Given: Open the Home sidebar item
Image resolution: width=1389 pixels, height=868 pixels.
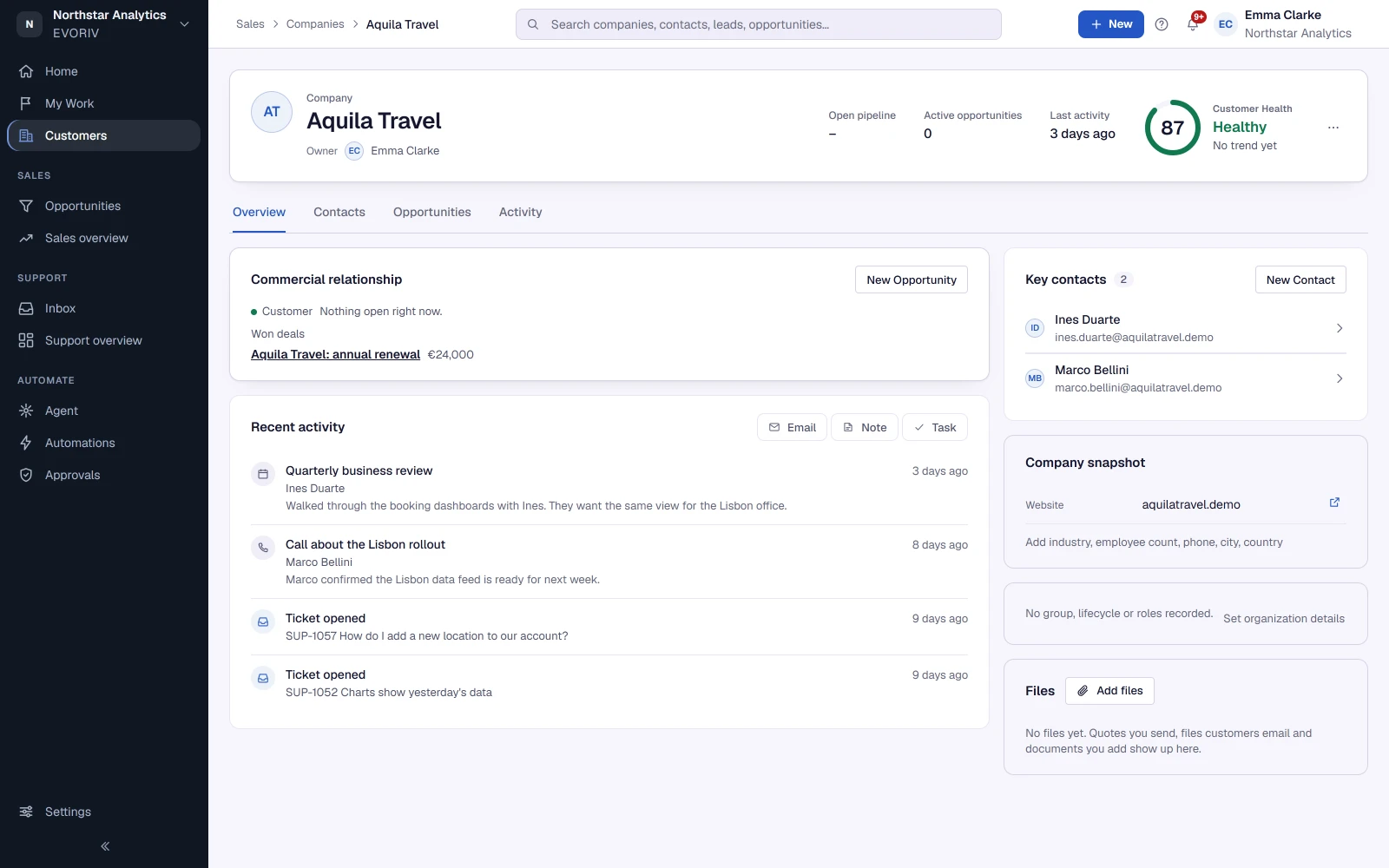Looking at the screenshot, I should [x=104, y=71].
